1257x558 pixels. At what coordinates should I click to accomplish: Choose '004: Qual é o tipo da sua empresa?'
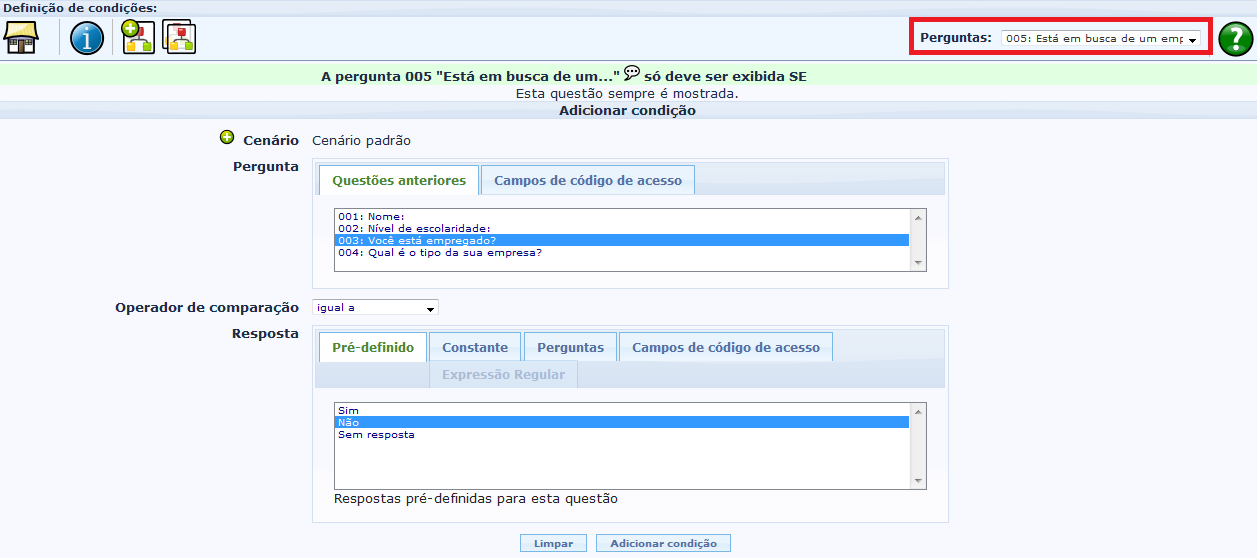[x=440, y=252]
